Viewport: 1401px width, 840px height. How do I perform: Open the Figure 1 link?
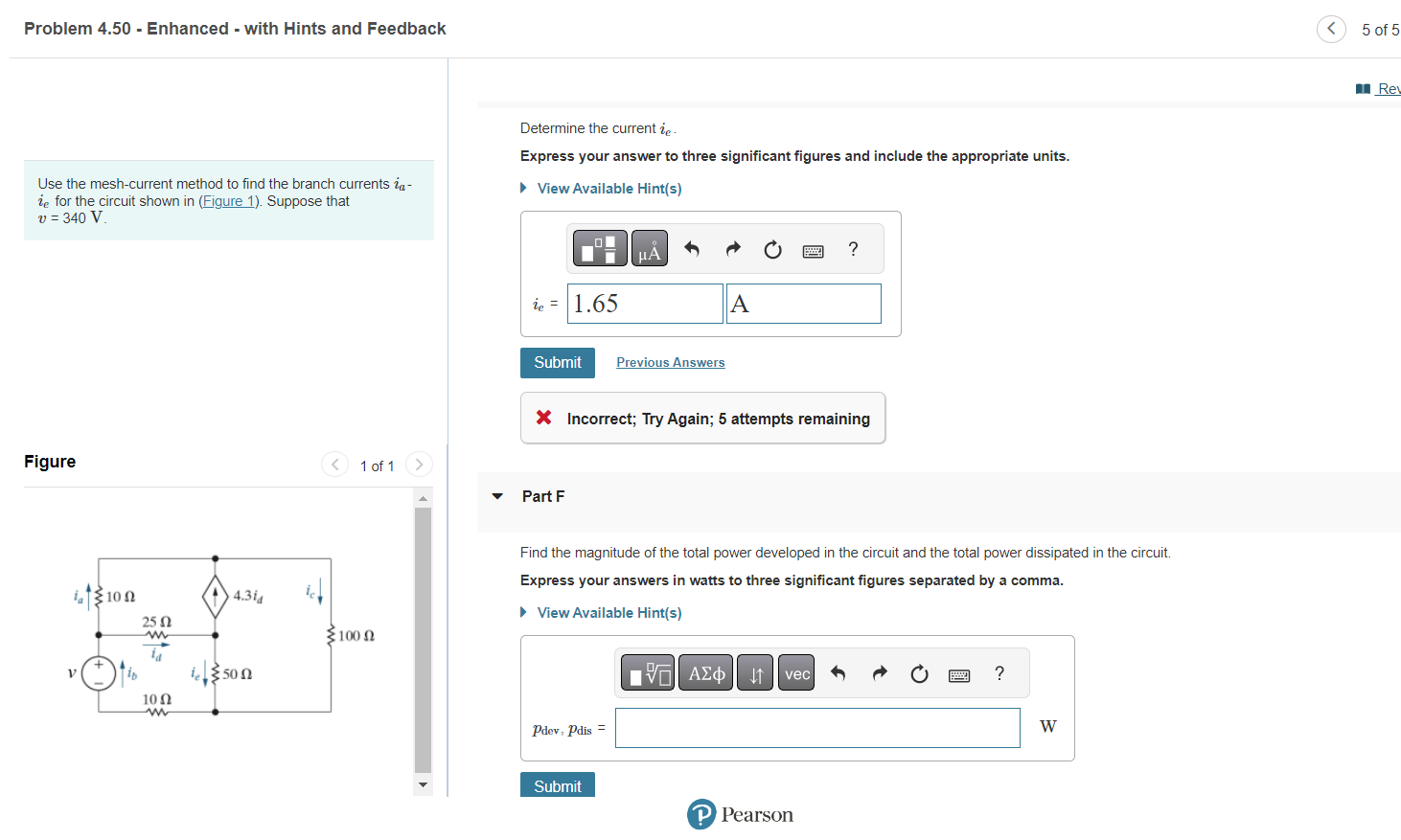click(x=229, y=201)
